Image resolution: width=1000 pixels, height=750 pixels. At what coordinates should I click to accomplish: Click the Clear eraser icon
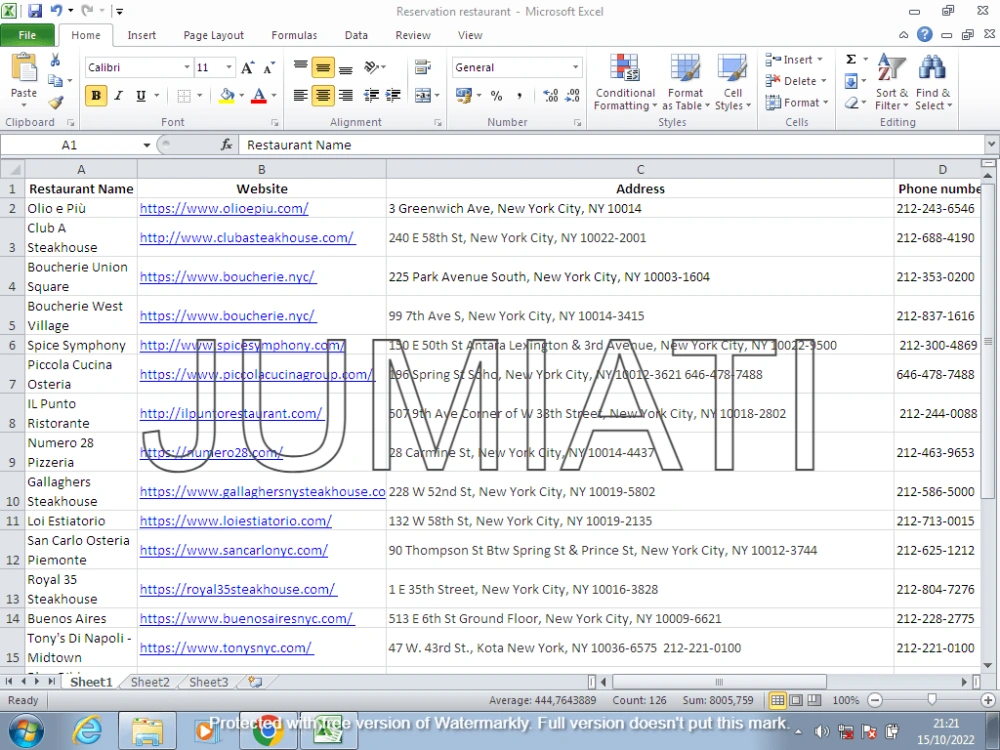(x=851, y=102)
